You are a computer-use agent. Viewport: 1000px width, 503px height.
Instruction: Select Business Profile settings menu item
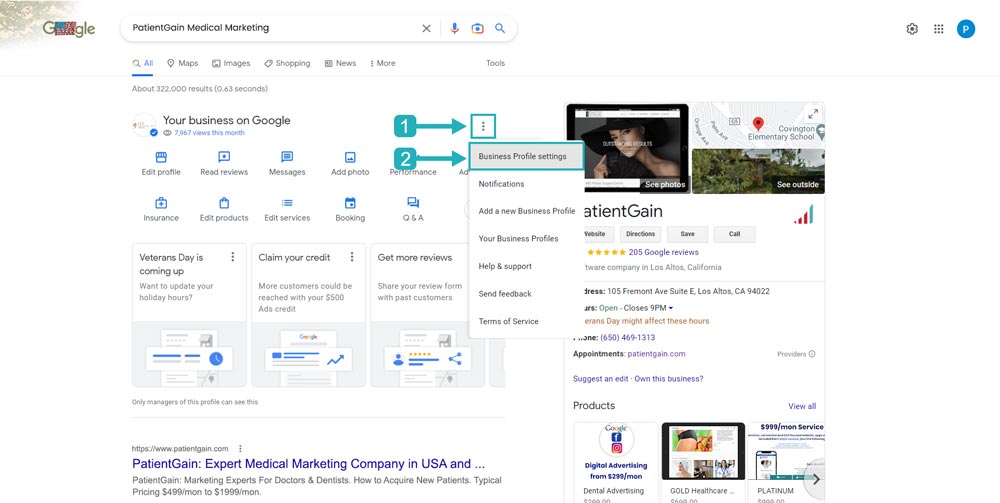click(526, 156)
